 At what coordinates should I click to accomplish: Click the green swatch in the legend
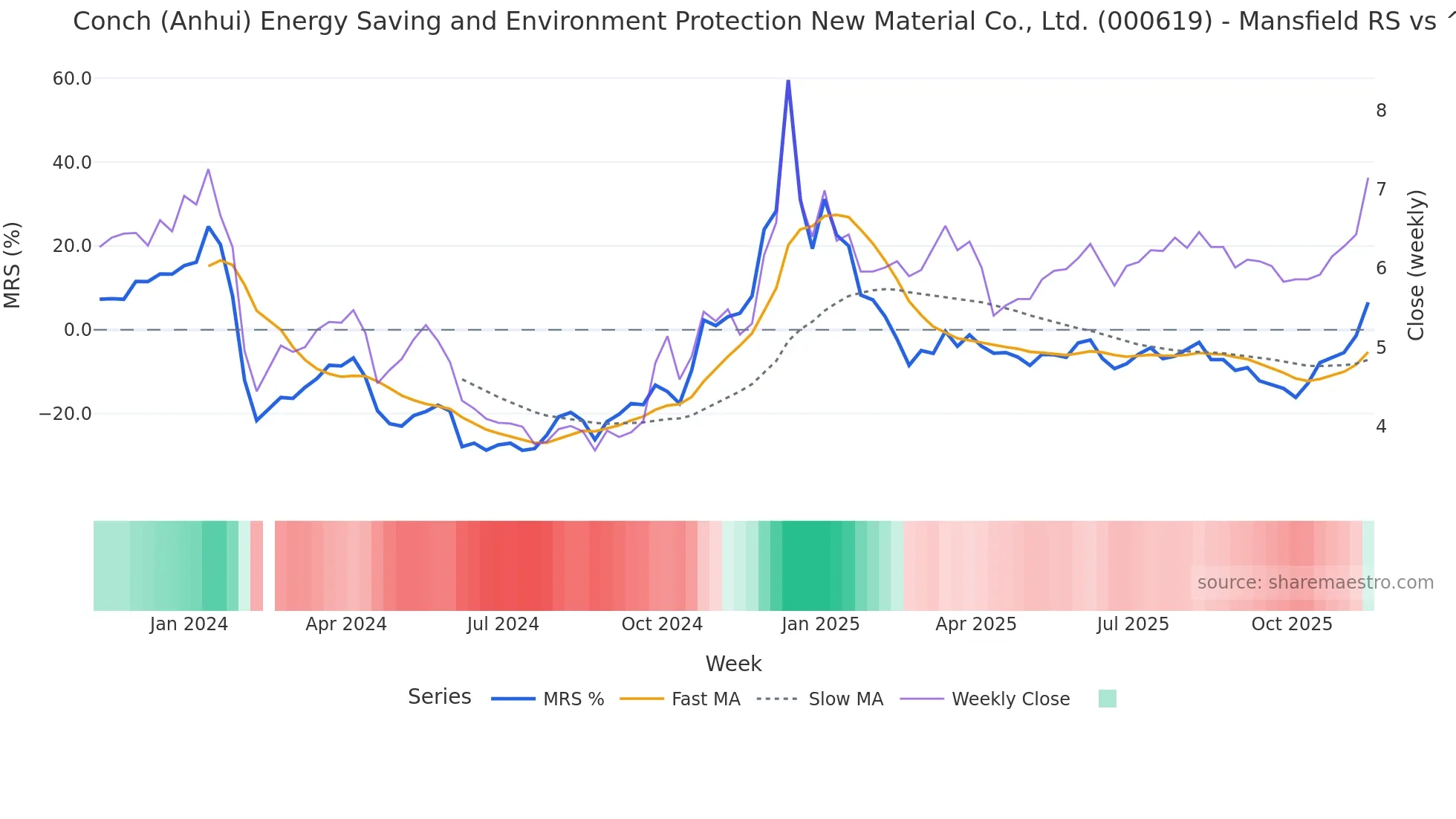(1107, 699)
